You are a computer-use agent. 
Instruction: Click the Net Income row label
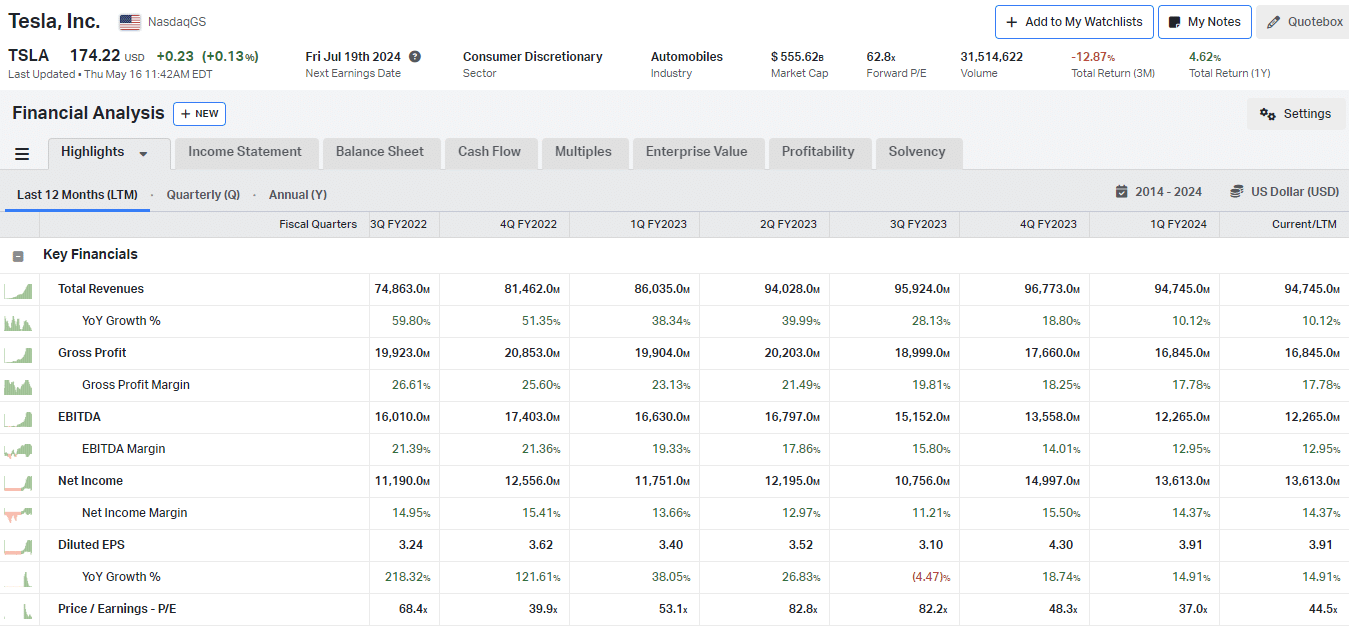pyautogui.click(x=90, y=481)
